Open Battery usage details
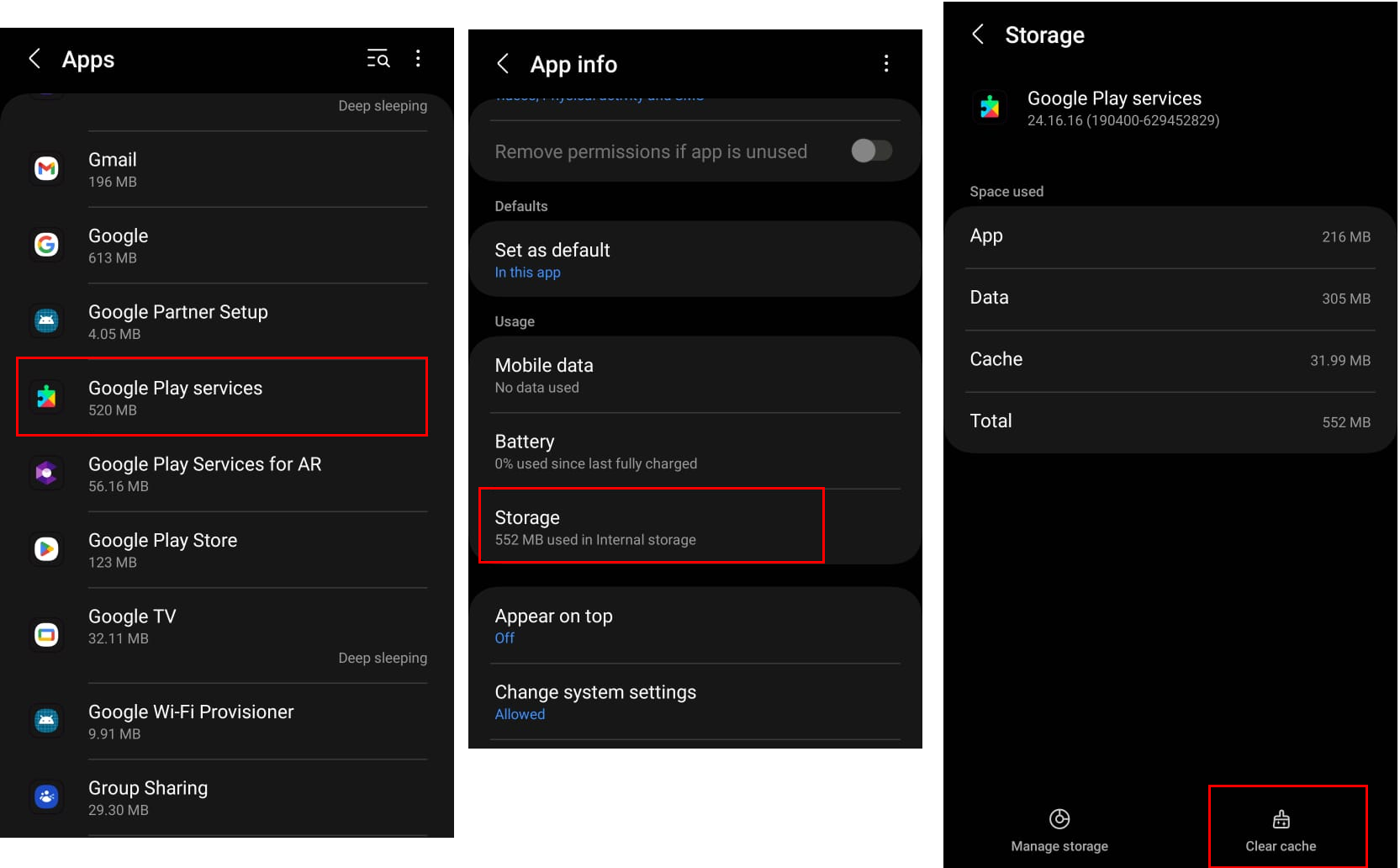 tap(695, 451)
